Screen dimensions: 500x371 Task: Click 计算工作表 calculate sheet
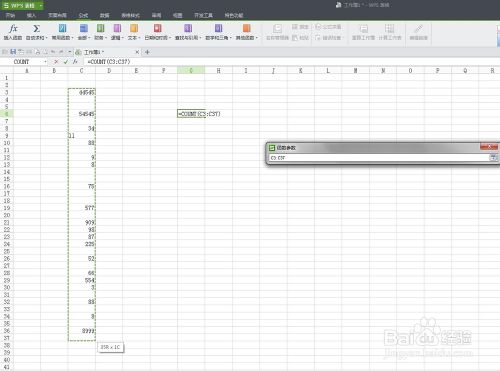click(389, 32)
